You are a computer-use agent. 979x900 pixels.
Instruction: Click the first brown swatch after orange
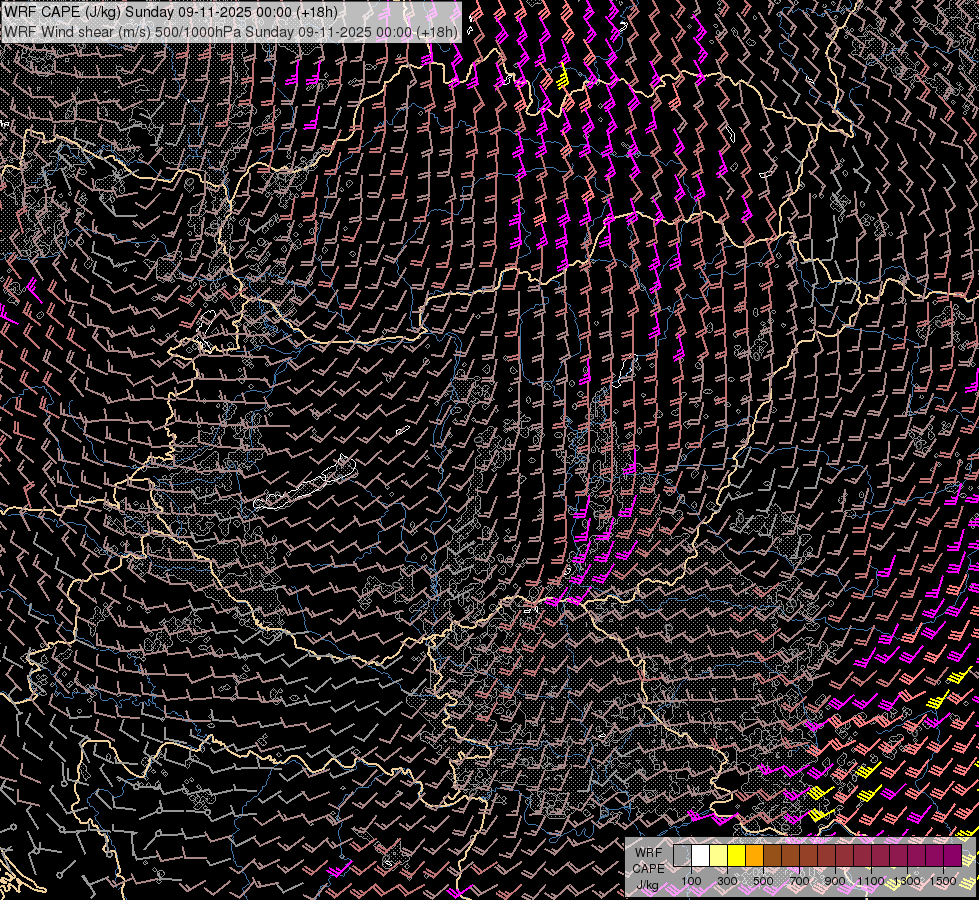pyautogui.click(x=772, y=856)
